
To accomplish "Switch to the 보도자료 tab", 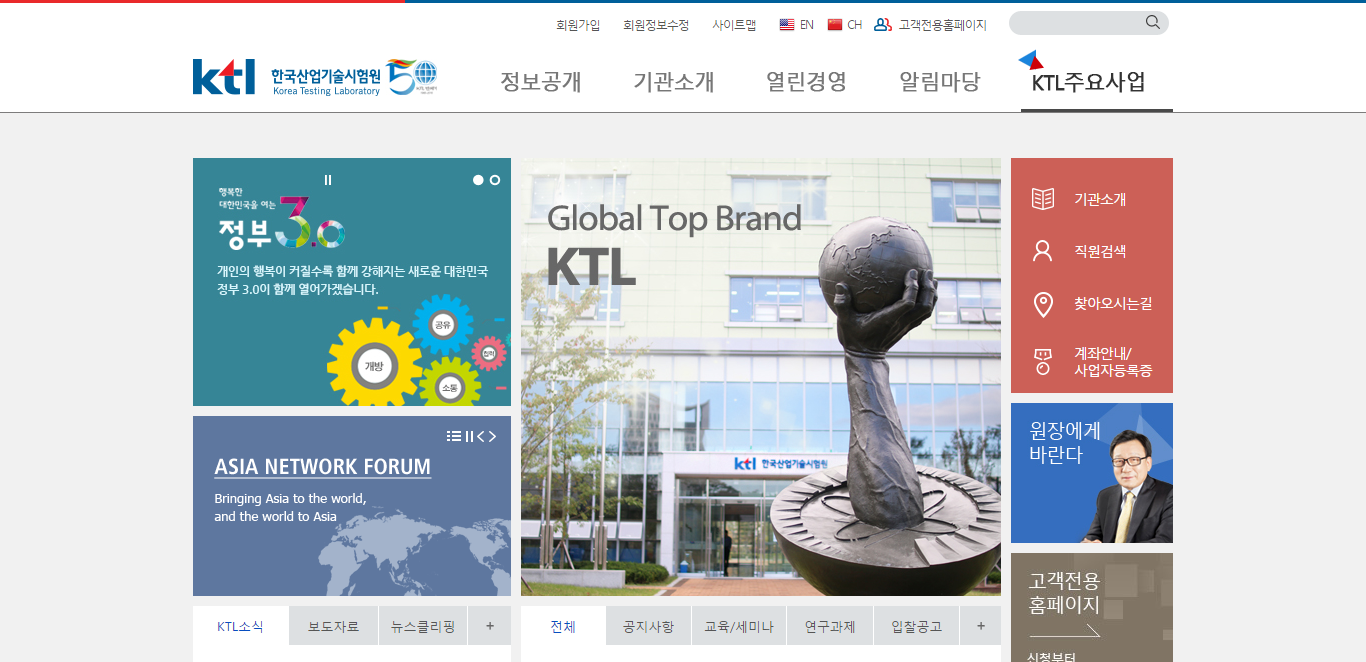I will tap(333, 627).
